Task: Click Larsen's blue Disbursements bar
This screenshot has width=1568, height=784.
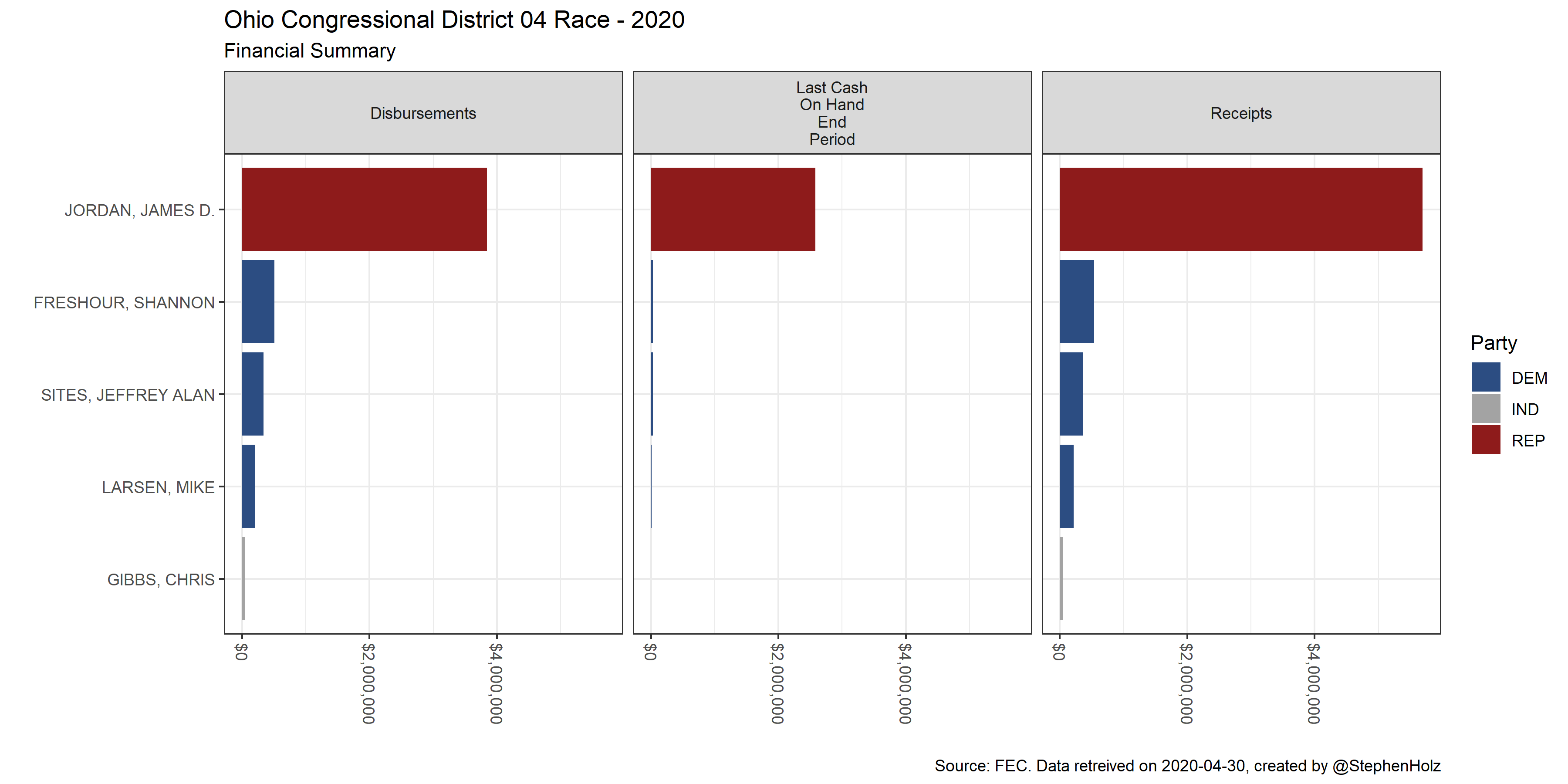Action: [x=248, y=487]
